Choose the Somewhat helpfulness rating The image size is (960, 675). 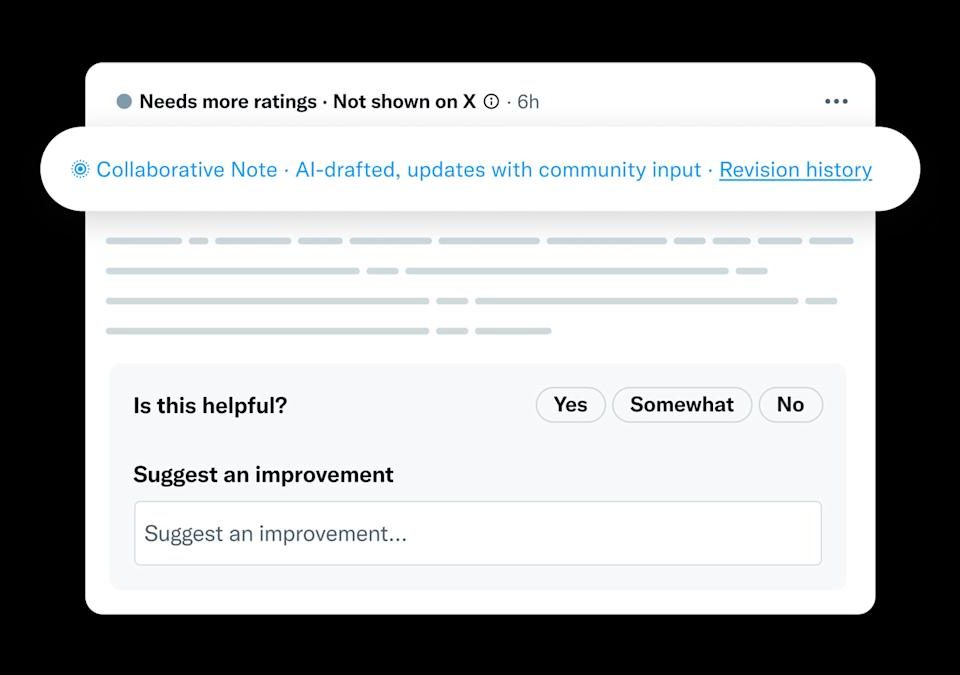[x=682, y=405]
